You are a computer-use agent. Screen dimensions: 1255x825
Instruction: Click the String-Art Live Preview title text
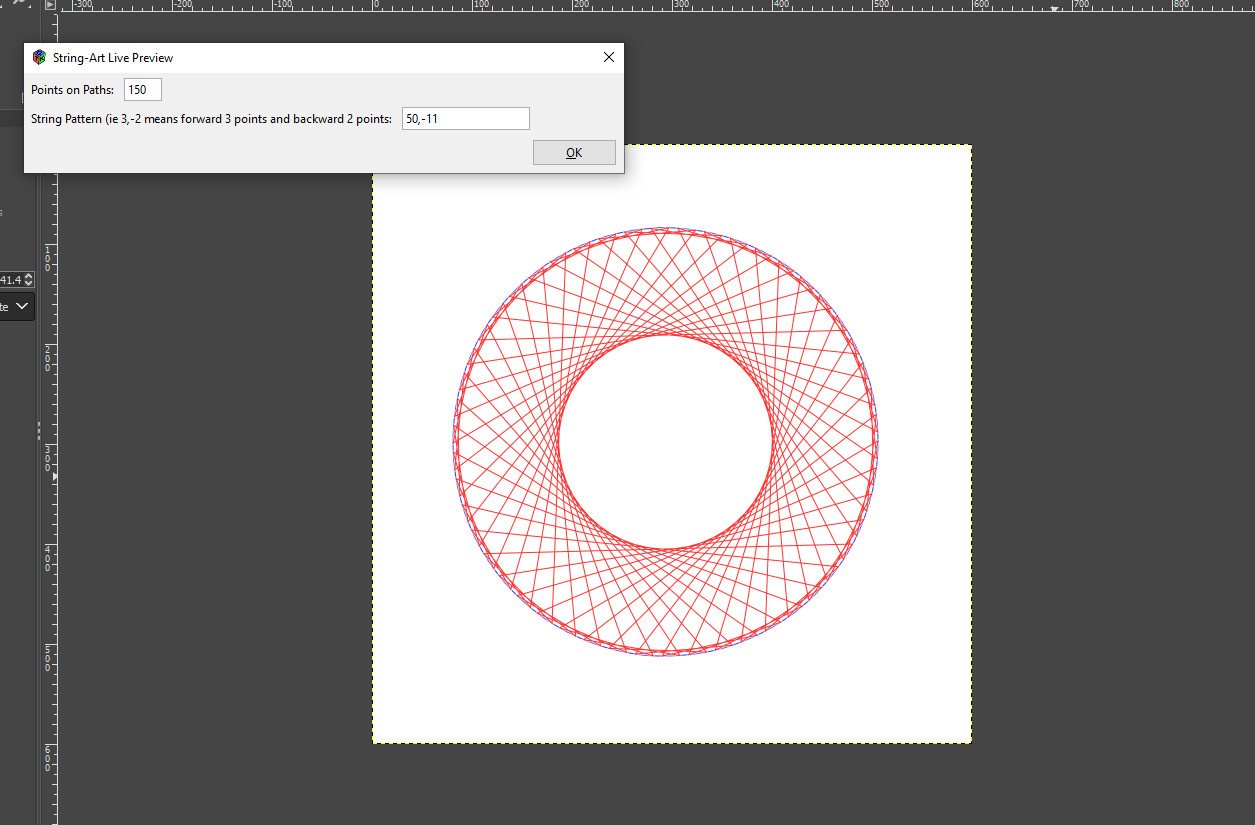(x=113, y=58)
